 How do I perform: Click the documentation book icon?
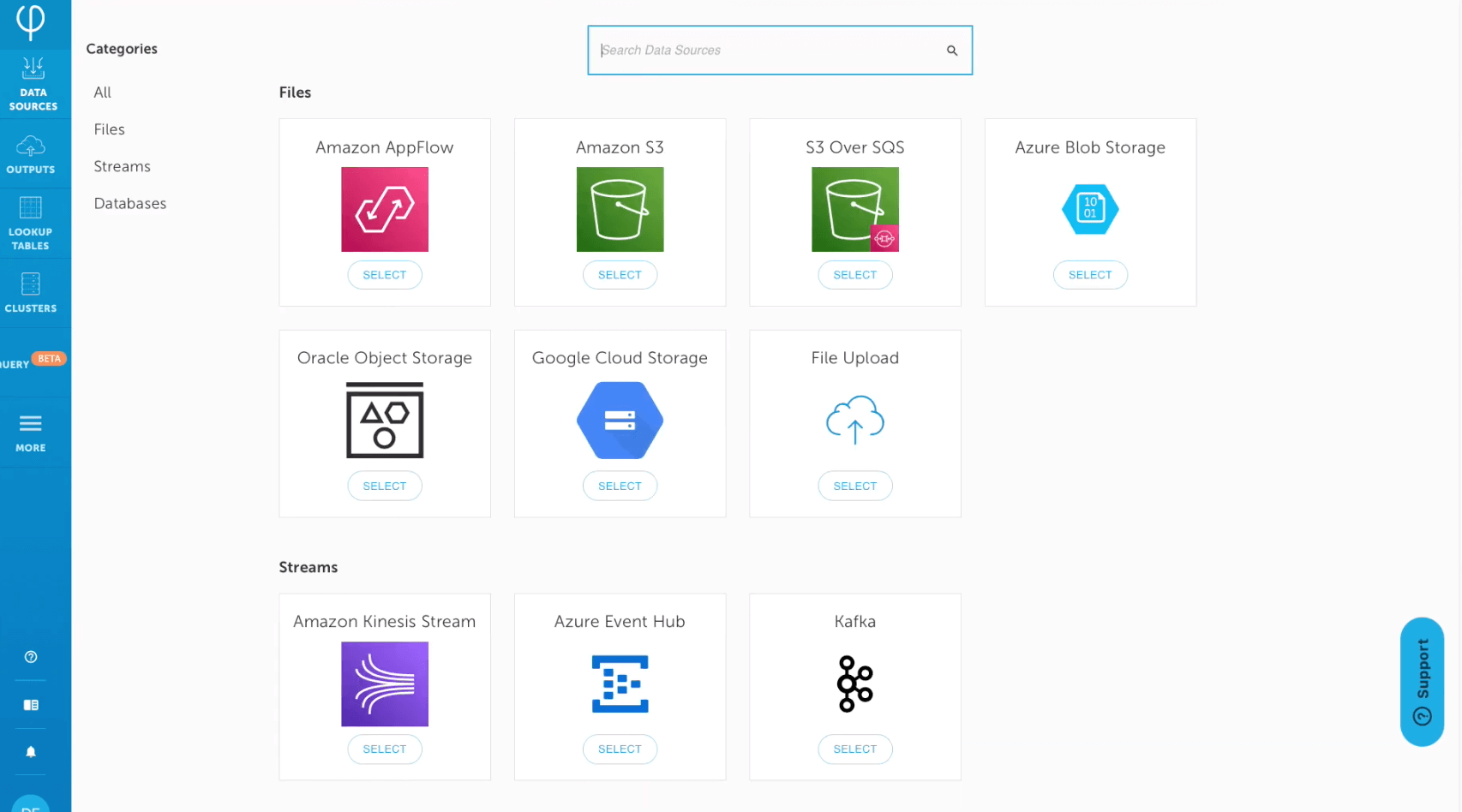click(x=31, y=705)
